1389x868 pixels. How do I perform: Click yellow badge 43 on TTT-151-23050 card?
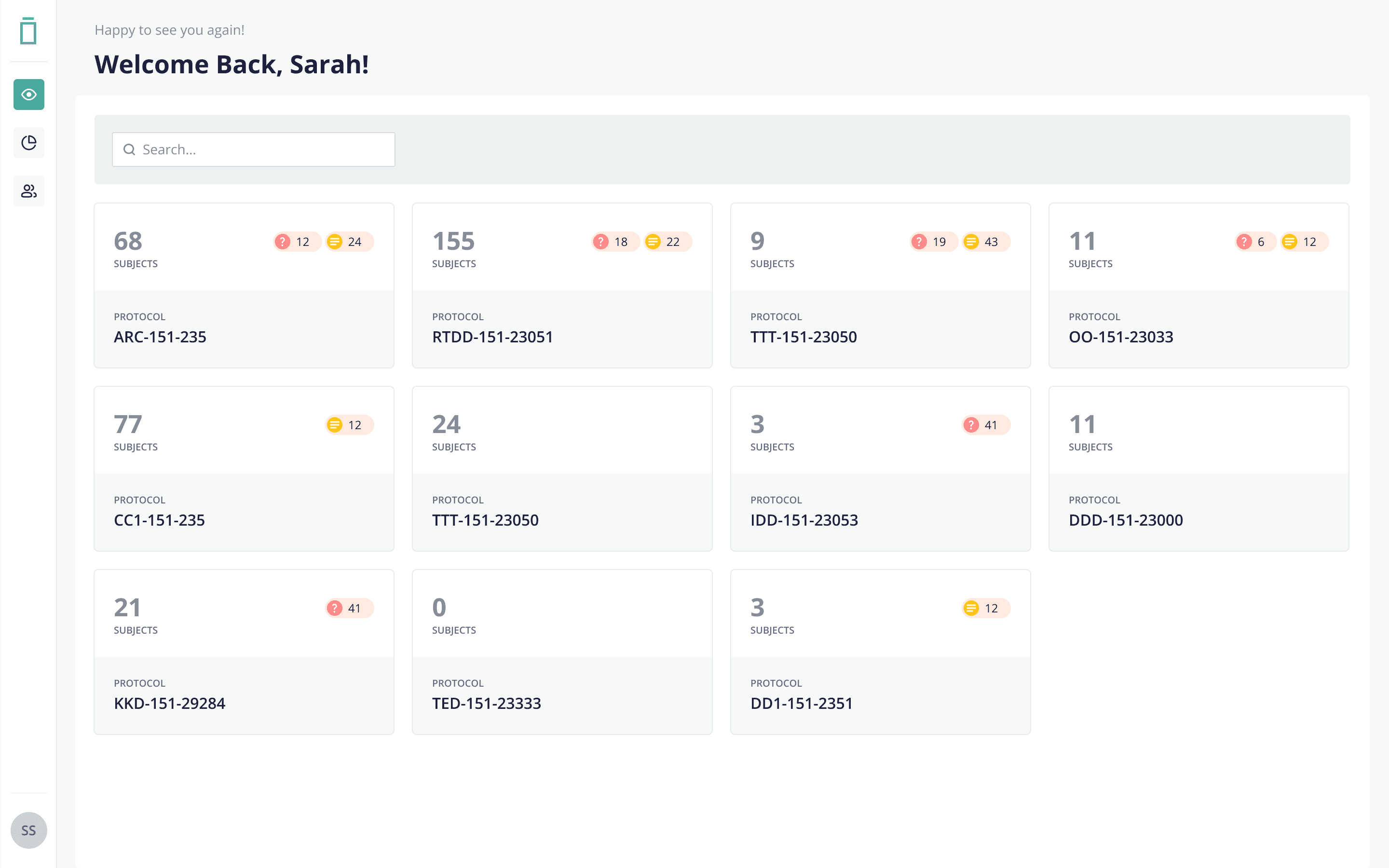[985, 242]
